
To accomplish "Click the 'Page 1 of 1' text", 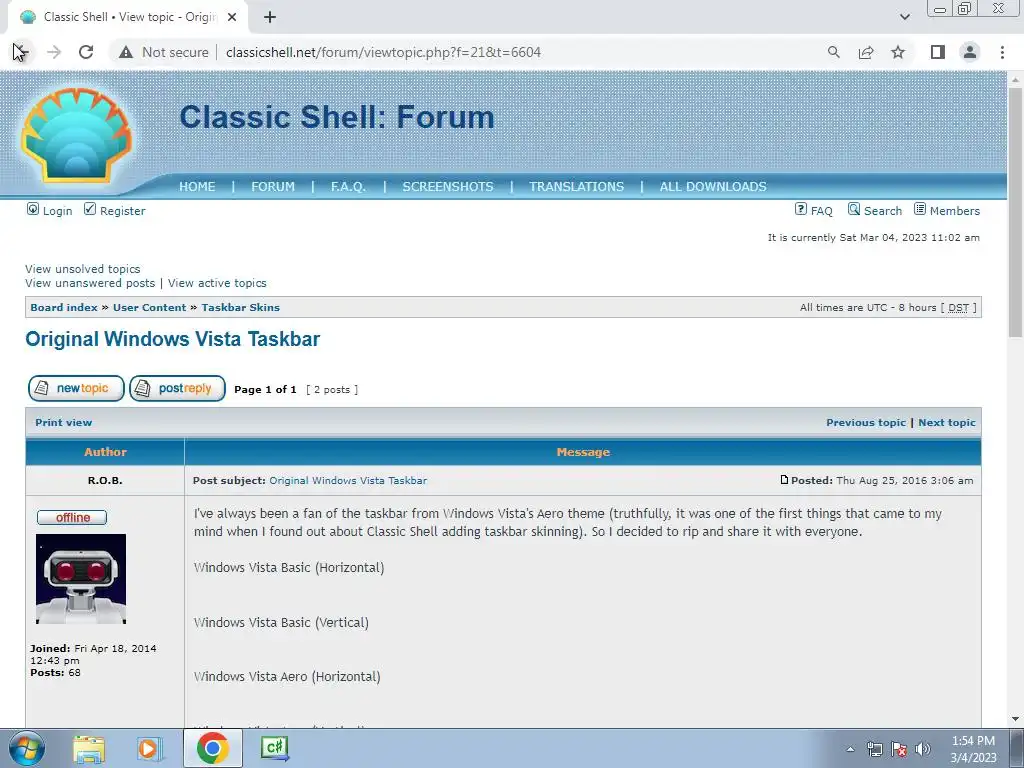I will pos(265,390).
